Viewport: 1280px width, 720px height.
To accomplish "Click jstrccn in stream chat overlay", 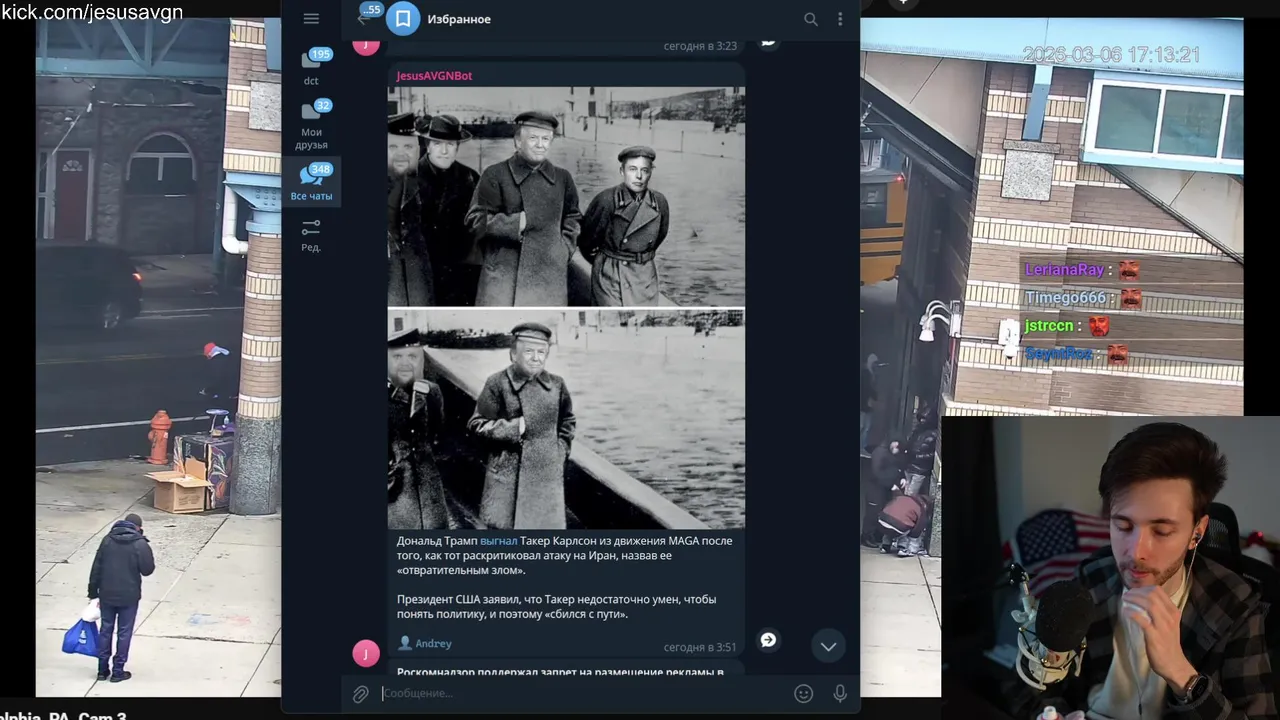I will click(1048, 326).
